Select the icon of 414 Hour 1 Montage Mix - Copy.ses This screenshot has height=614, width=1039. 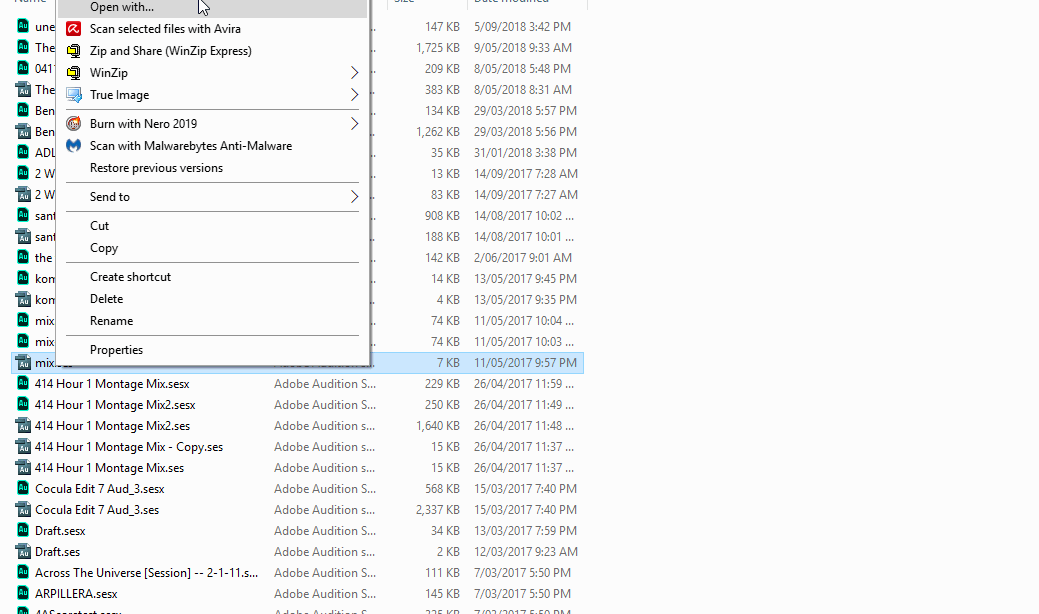(x=23, y=447)
